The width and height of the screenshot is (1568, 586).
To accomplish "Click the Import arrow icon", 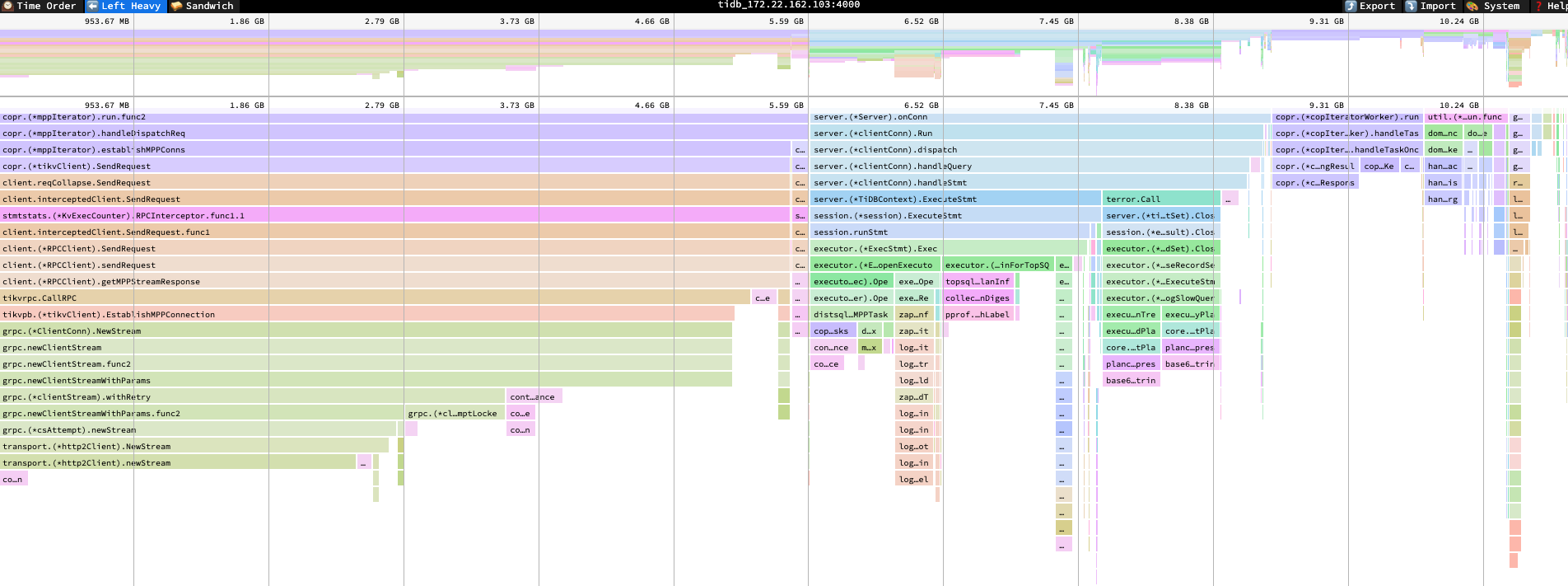I will click(x=1411, y=6).
